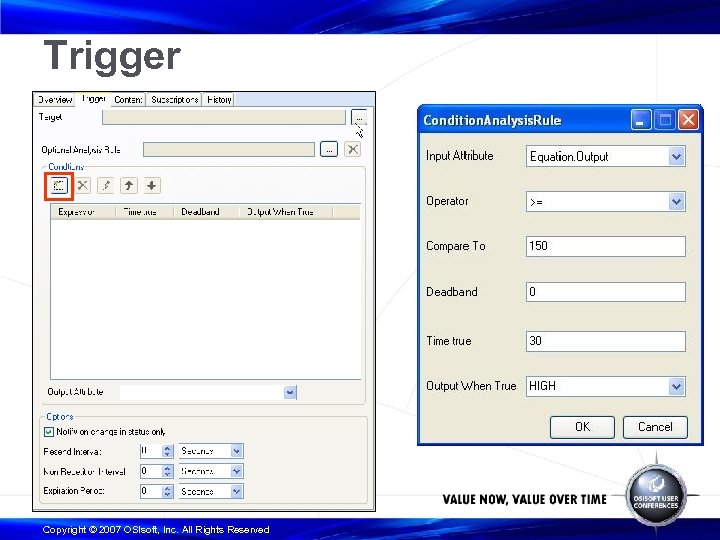Browse for Optional Analysis Rule with ellipsis button
Viewport: 720px width, 540px height.
(329, 149)
